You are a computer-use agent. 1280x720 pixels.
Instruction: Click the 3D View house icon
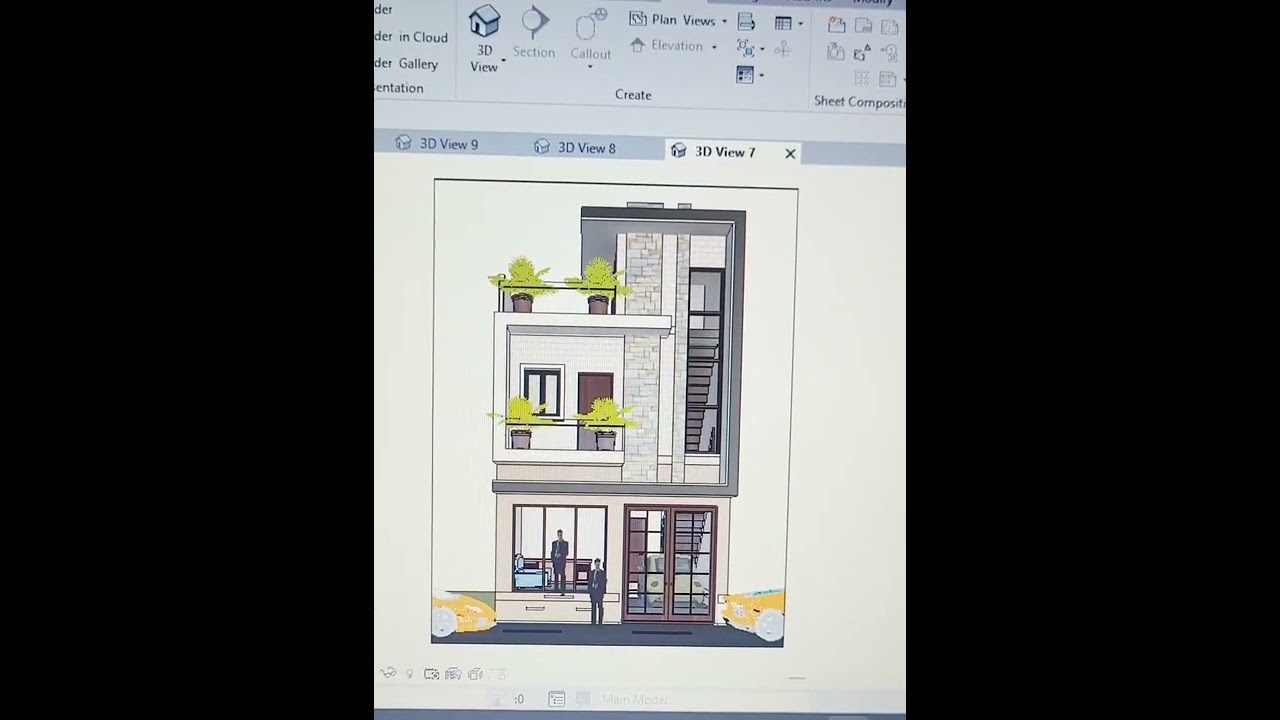(484, 21)
